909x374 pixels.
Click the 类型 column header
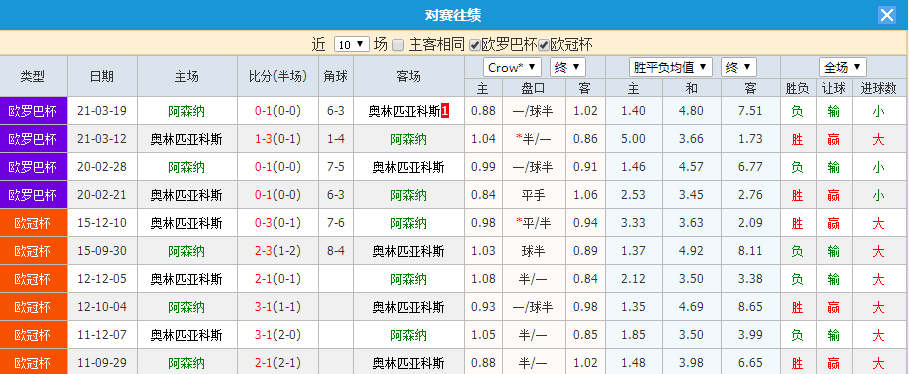tap(33, 77)
